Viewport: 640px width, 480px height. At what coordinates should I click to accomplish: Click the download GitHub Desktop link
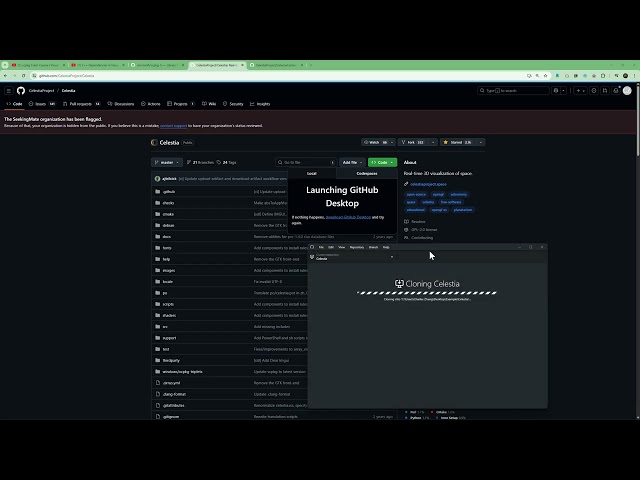pyautogui.click(x=348, y=217)
